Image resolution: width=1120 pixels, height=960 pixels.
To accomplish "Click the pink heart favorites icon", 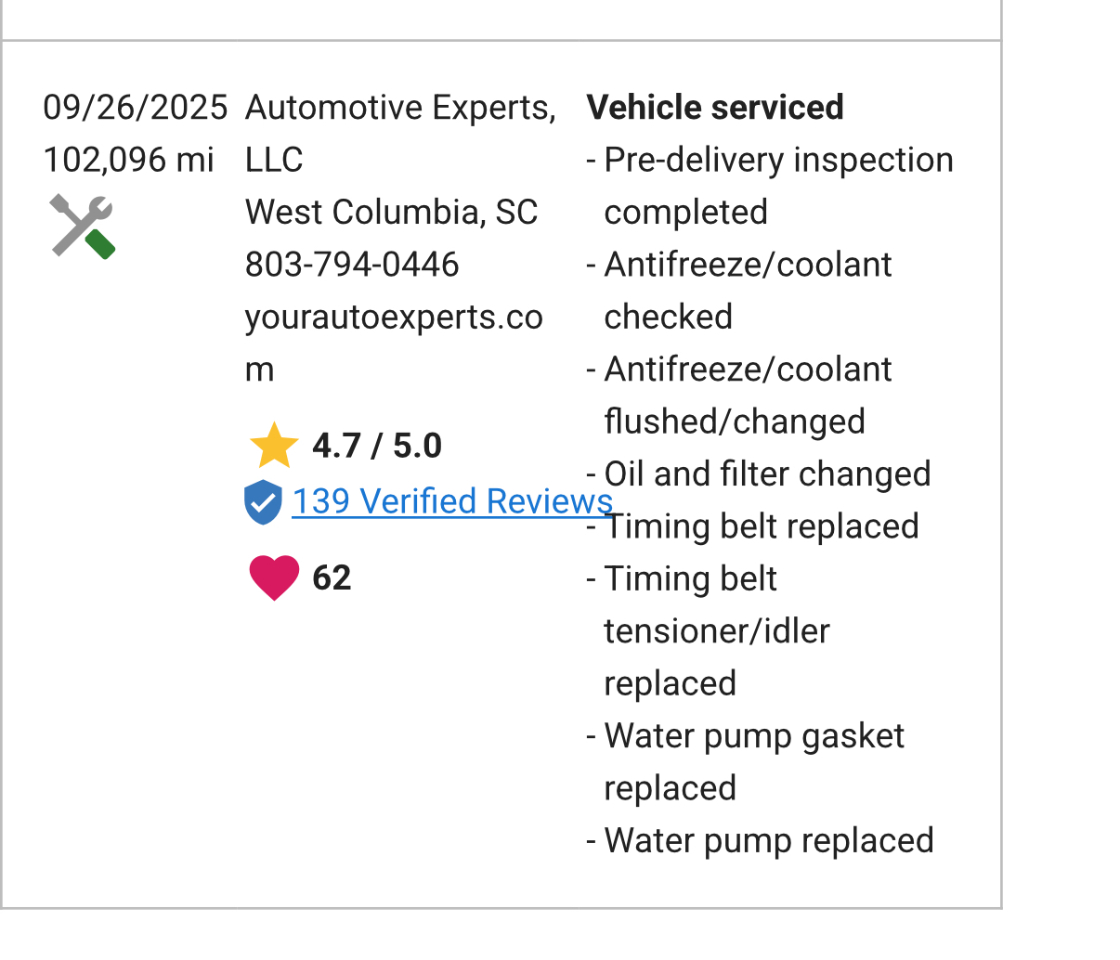I will coord(273,578).
